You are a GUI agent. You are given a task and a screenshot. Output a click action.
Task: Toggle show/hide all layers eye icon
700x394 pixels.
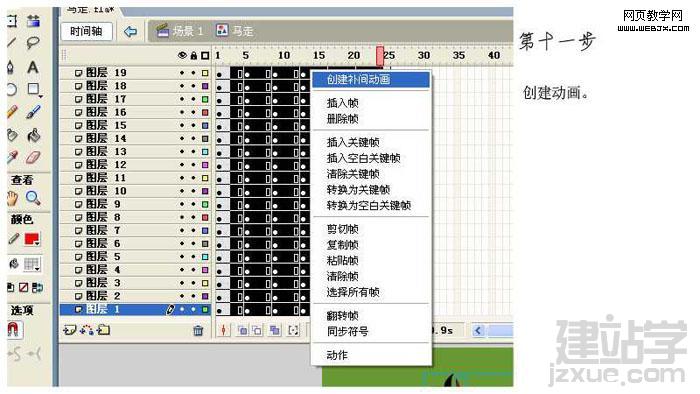(182, 55)
